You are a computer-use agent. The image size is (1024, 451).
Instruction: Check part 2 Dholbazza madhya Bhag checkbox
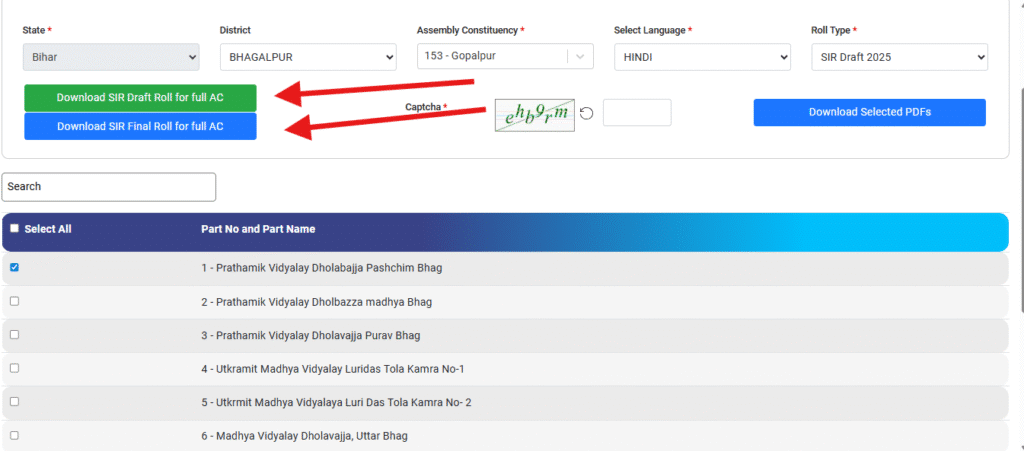tap(14, 301)
